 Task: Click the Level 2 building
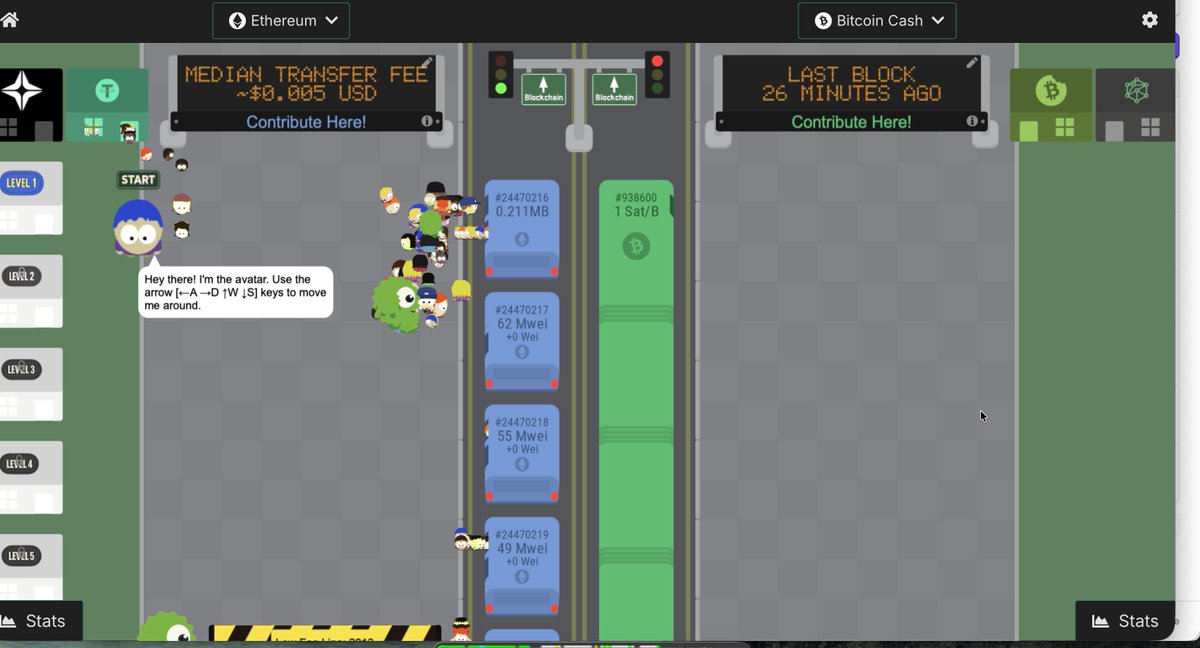pyautogui.click(x=30, y=291)
